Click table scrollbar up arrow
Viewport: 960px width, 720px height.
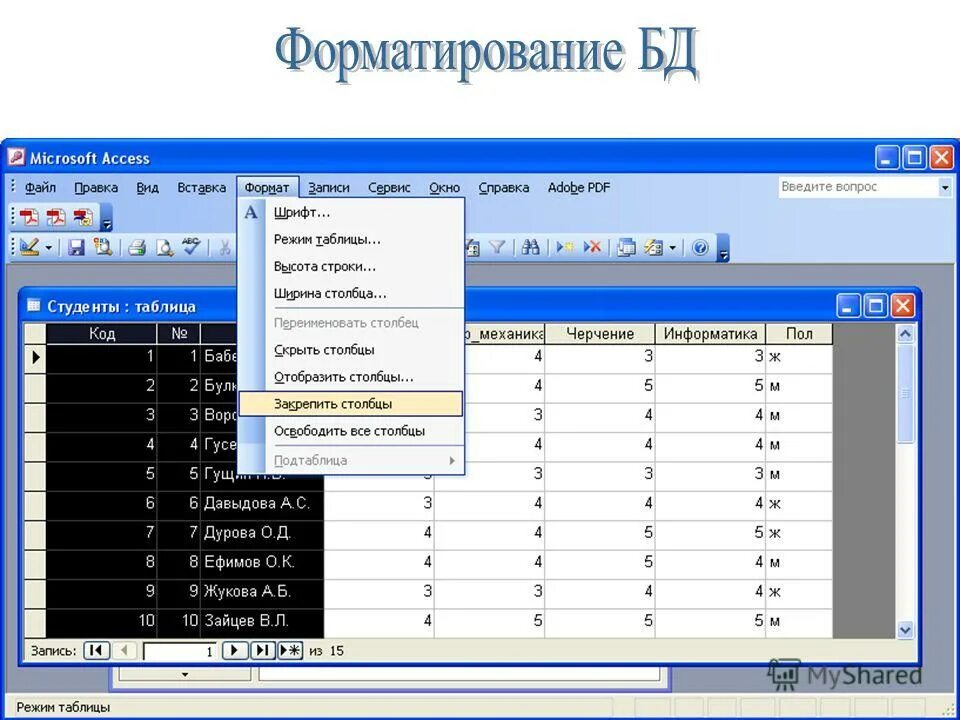(905, 334)
